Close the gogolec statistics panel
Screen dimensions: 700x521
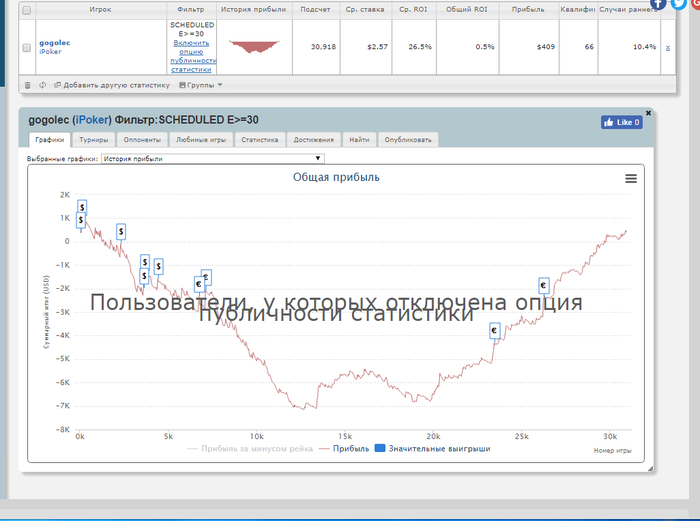(x=648, y=113)
